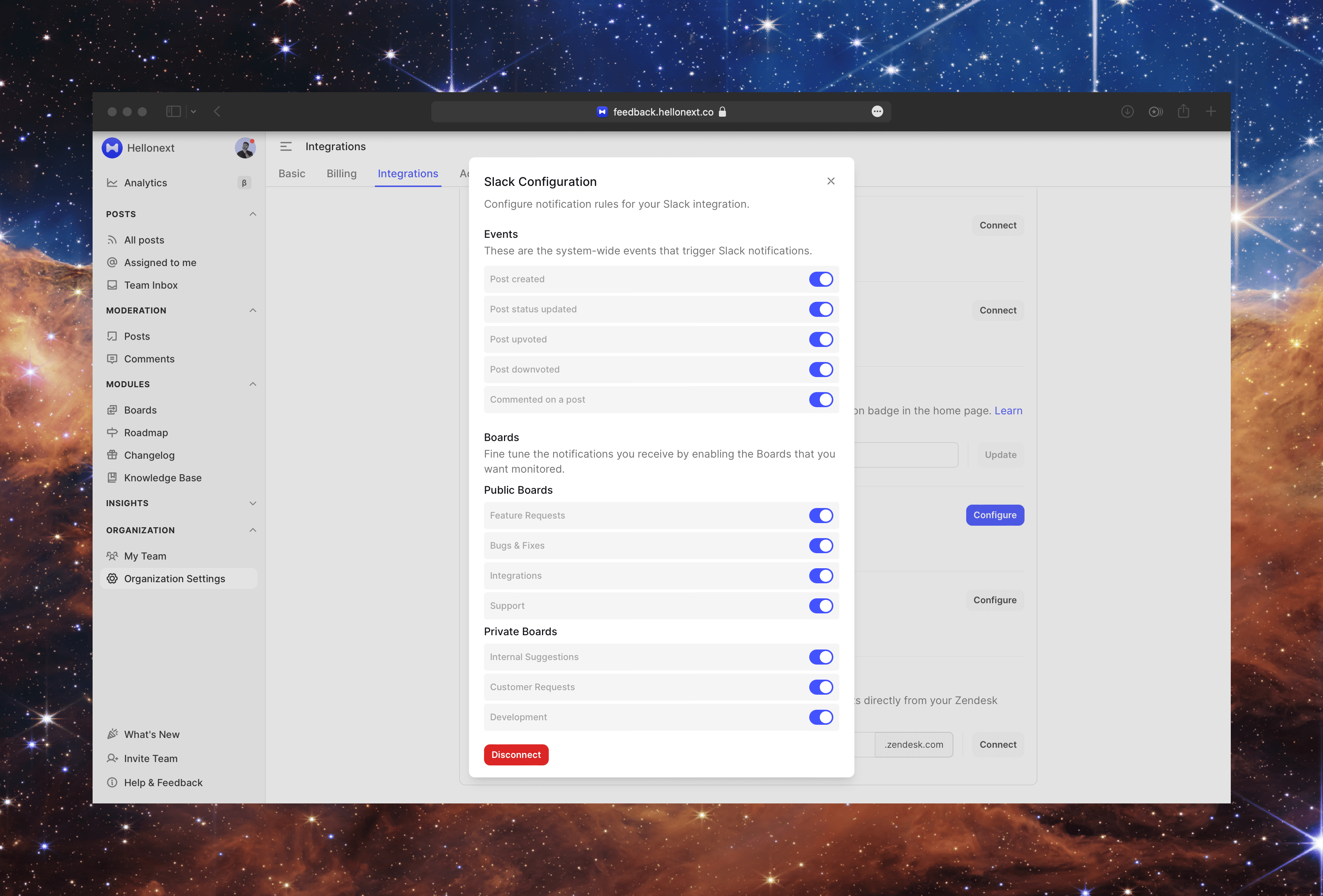The width and height of the screenshot is (1323, 896).
Task: Select the Boards module icon
Action: coord(112,409)
